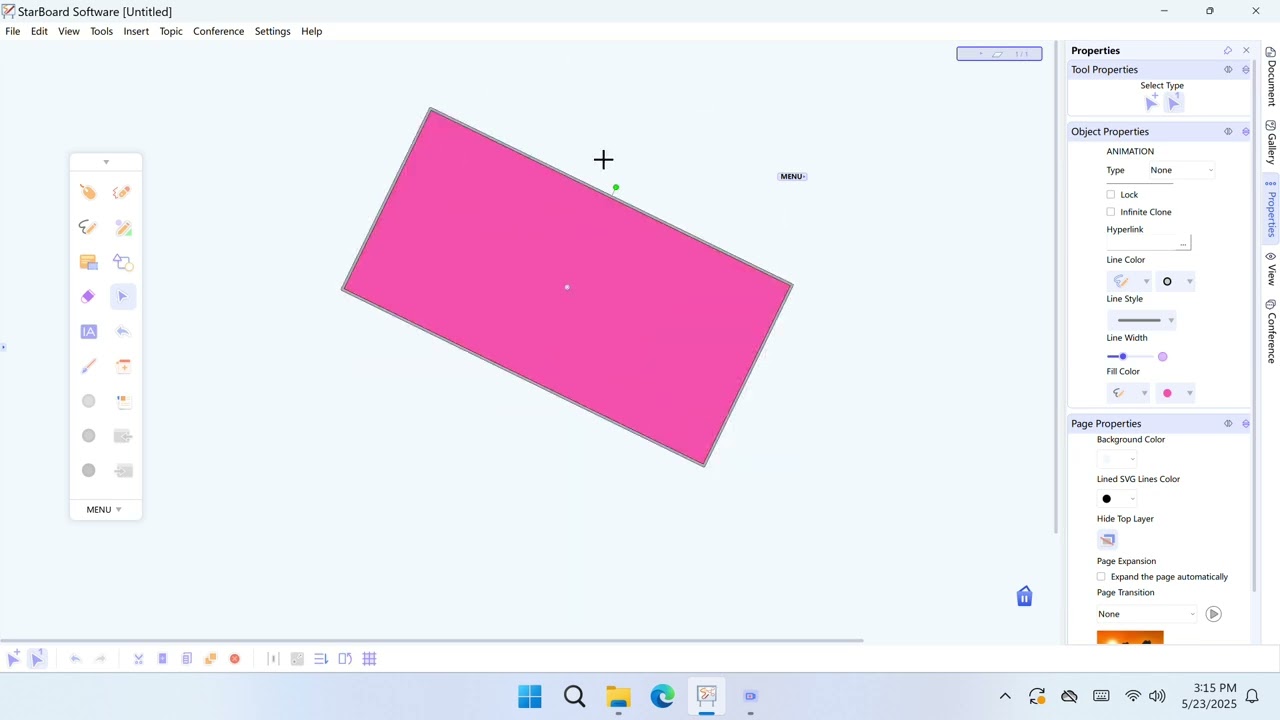Pin the Properties panel
Image resolution: width=1280 pixels, height=720 pixels.
pyautogui.click(x=1228, y=50)
